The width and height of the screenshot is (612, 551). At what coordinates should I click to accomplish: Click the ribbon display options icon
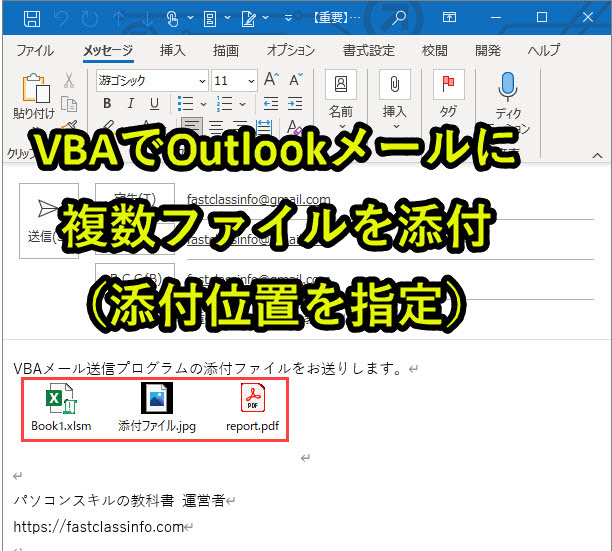(x=449, y=17)
